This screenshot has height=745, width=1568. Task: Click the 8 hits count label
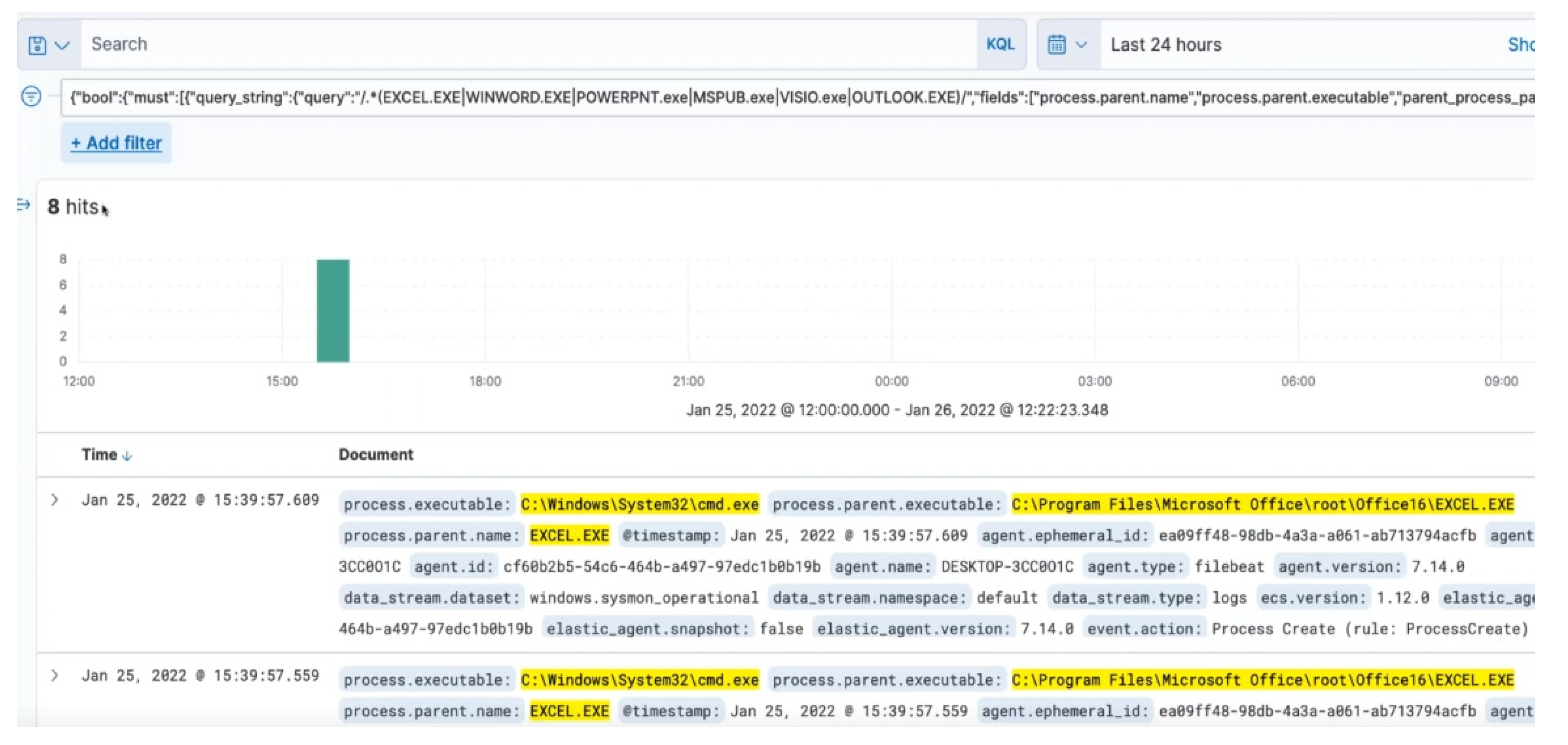tap(73, 207)
